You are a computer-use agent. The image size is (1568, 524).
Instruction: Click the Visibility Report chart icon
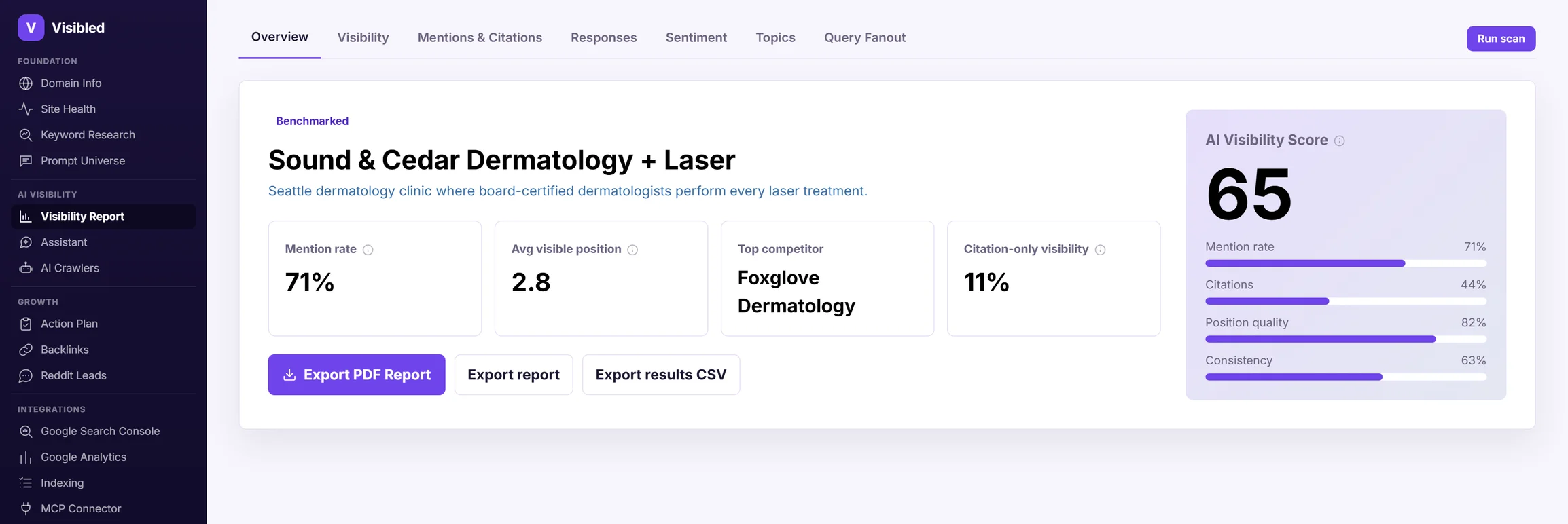tap(26, 217)
